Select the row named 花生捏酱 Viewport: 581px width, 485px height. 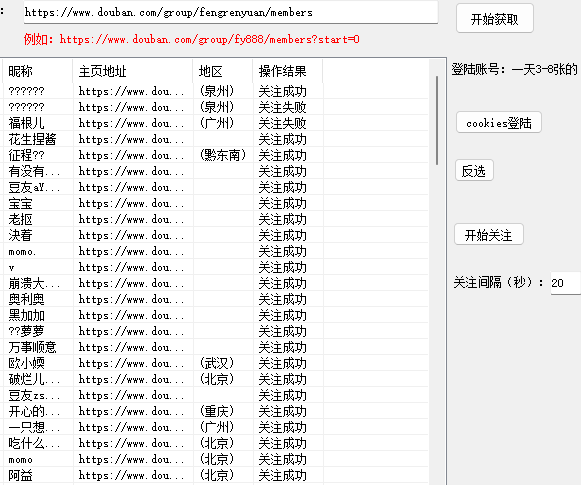[215, 139]
